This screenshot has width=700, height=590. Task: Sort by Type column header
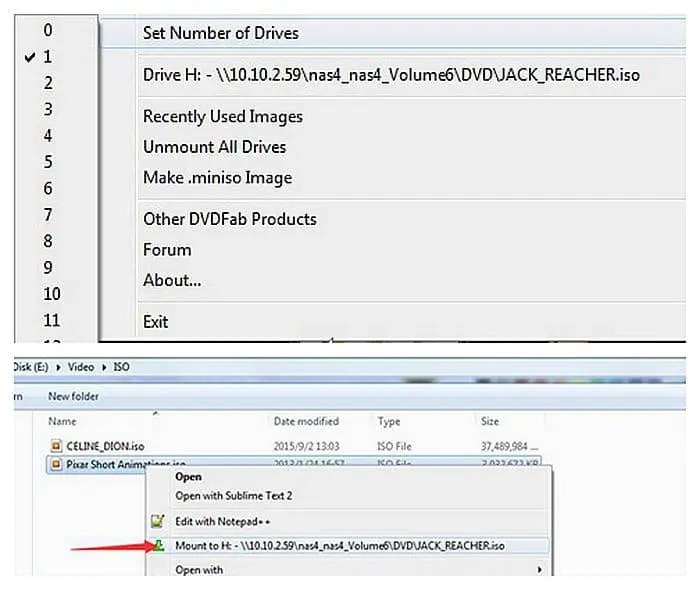point(389,421)
